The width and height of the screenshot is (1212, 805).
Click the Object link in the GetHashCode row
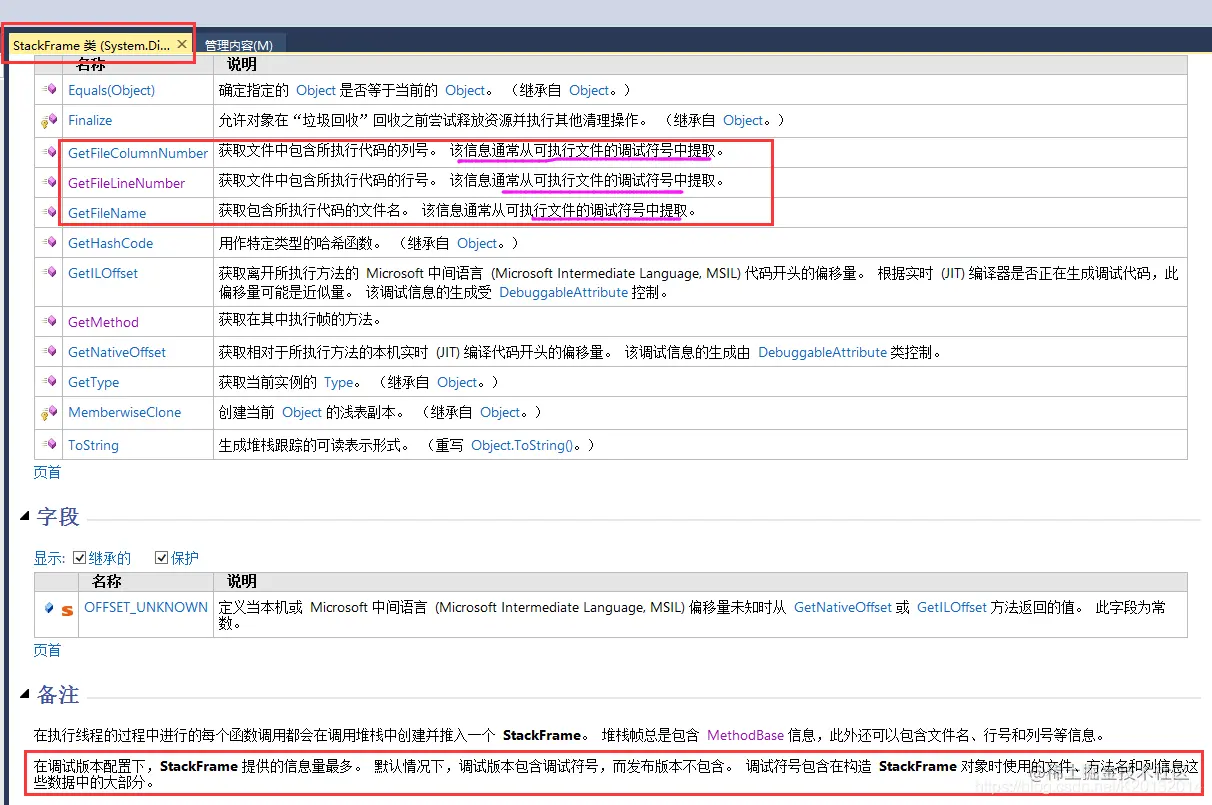(477, 243)
